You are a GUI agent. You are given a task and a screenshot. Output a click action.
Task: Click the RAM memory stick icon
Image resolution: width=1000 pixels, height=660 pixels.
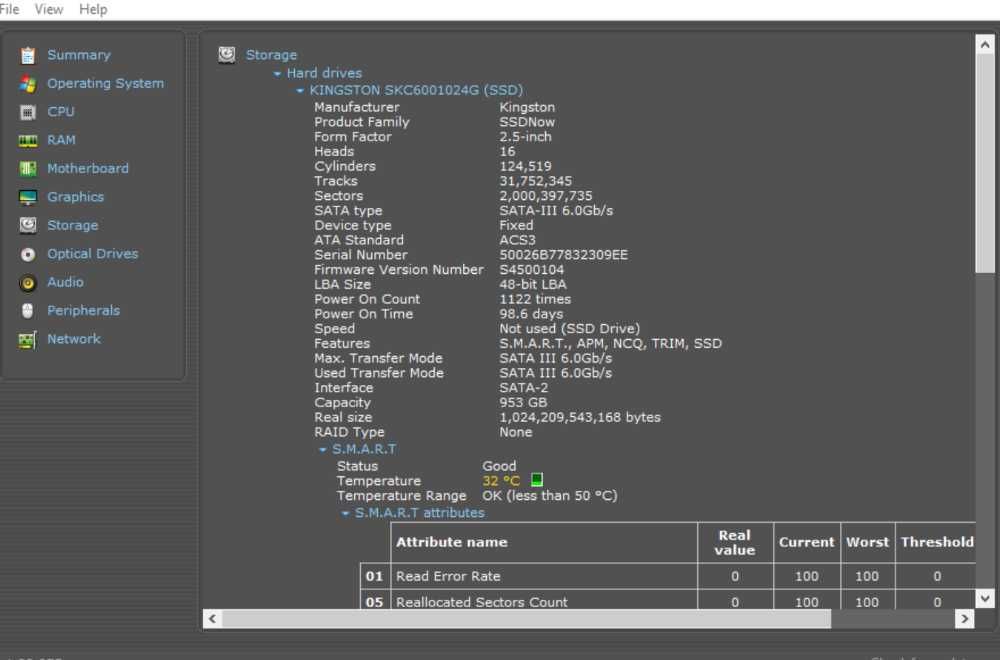coord(27,140)
